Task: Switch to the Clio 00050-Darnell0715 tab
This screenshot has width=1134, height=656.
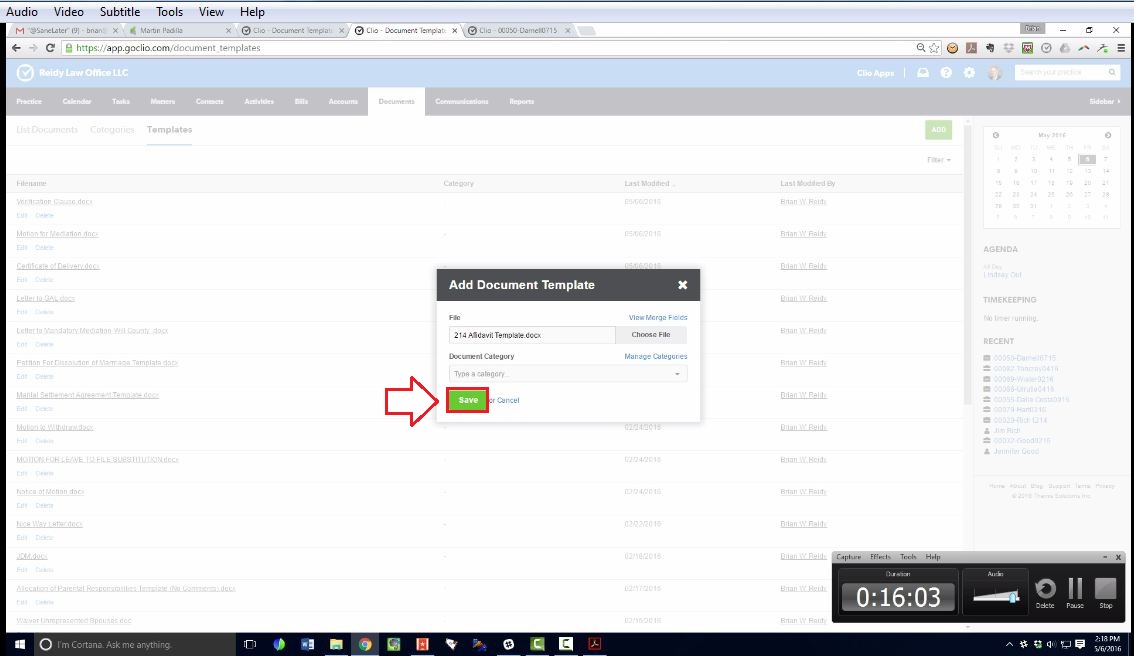Action: tap(518, 30)
